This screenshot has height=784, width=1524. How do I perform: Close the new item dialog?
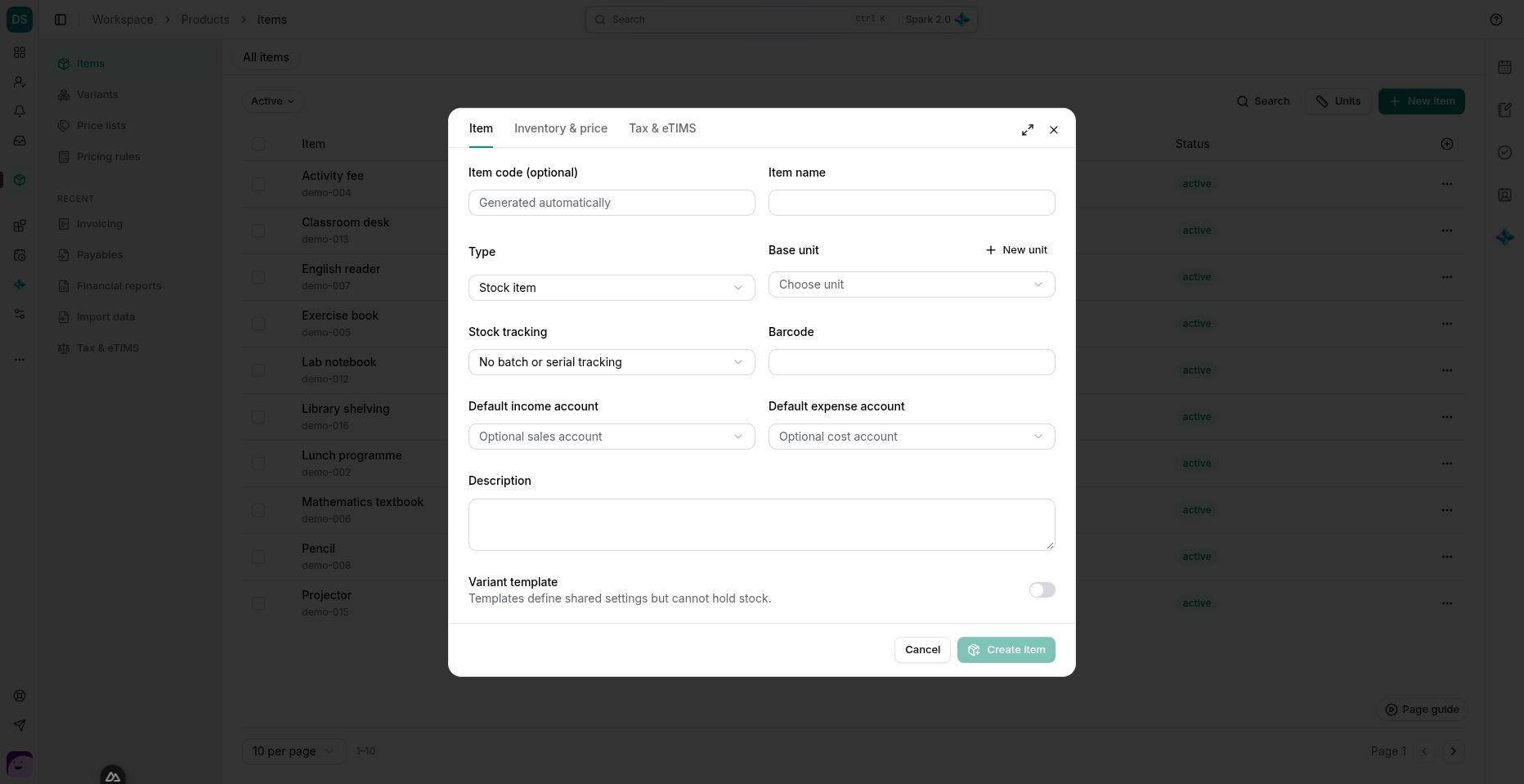[x=1054, y=130]
